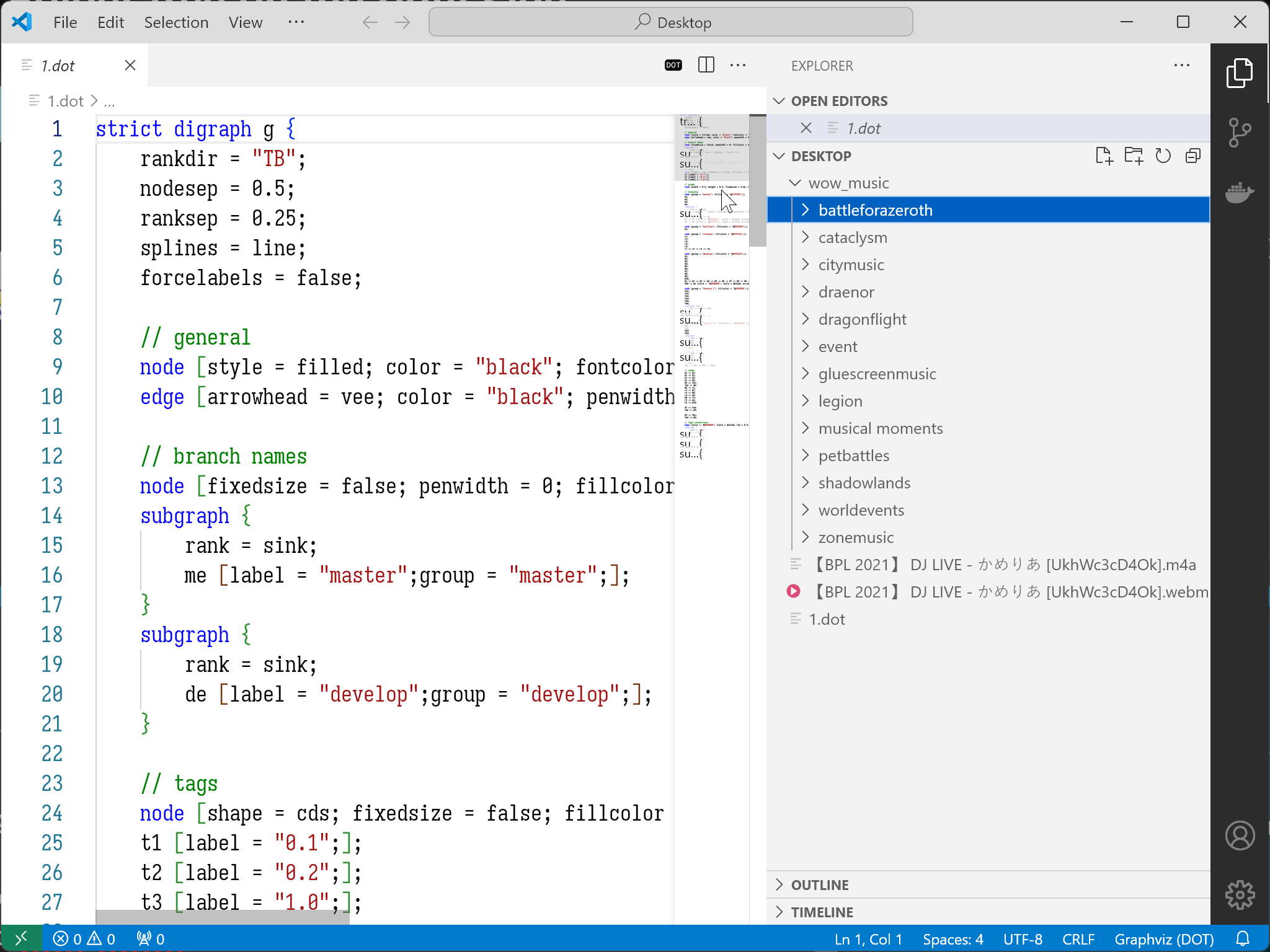Refresh the explorer file tree

(1163, 156)
